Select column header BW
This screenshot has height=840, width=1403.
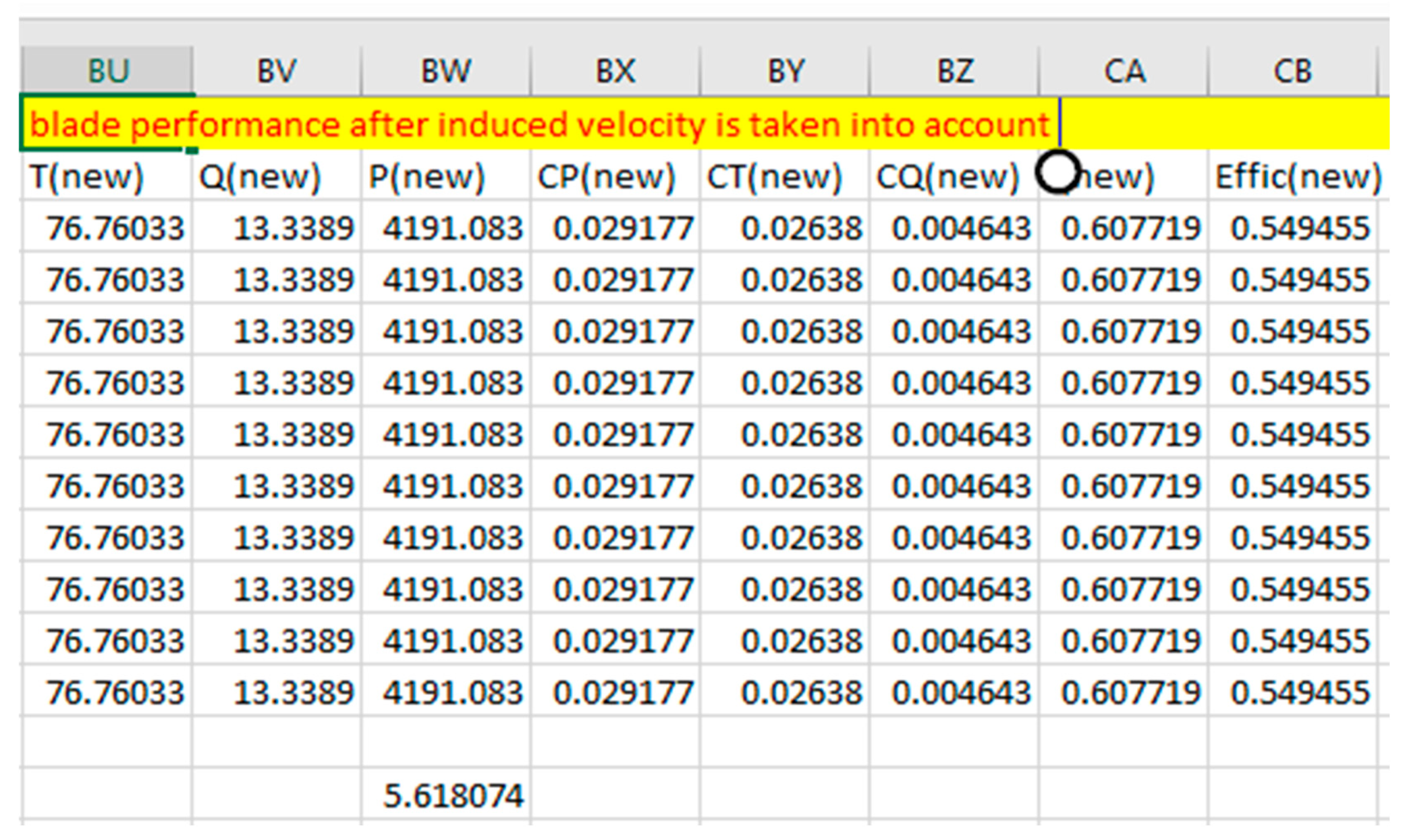click(446, 71)
